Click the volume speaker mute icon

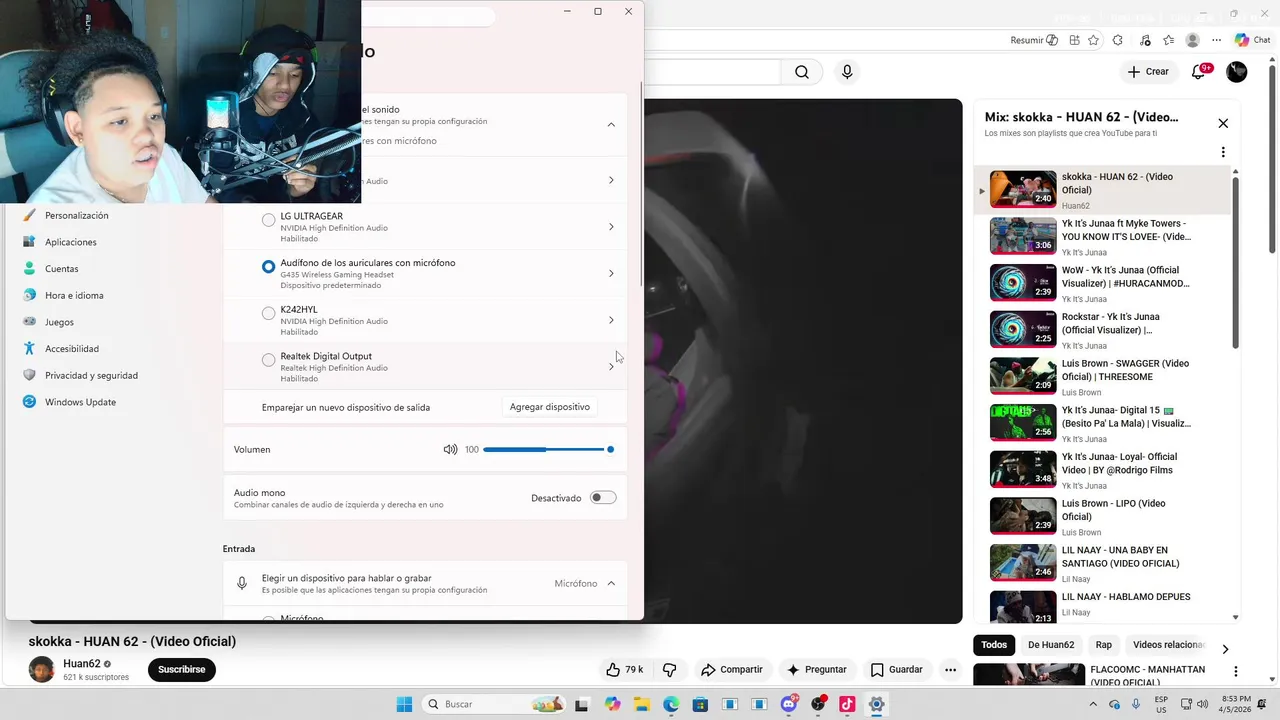coord(450,449)
